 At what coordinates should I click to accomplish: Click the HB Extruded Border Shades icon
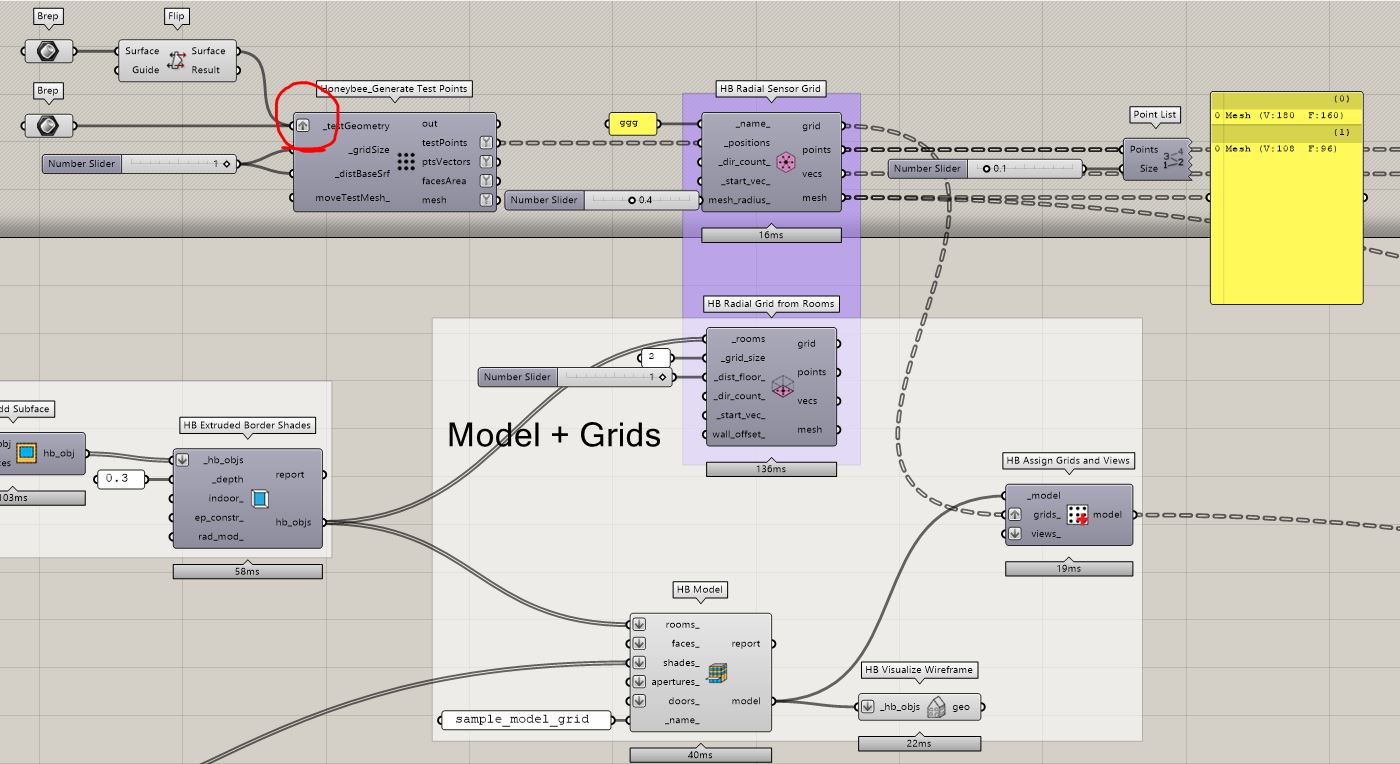pos(260,498)
